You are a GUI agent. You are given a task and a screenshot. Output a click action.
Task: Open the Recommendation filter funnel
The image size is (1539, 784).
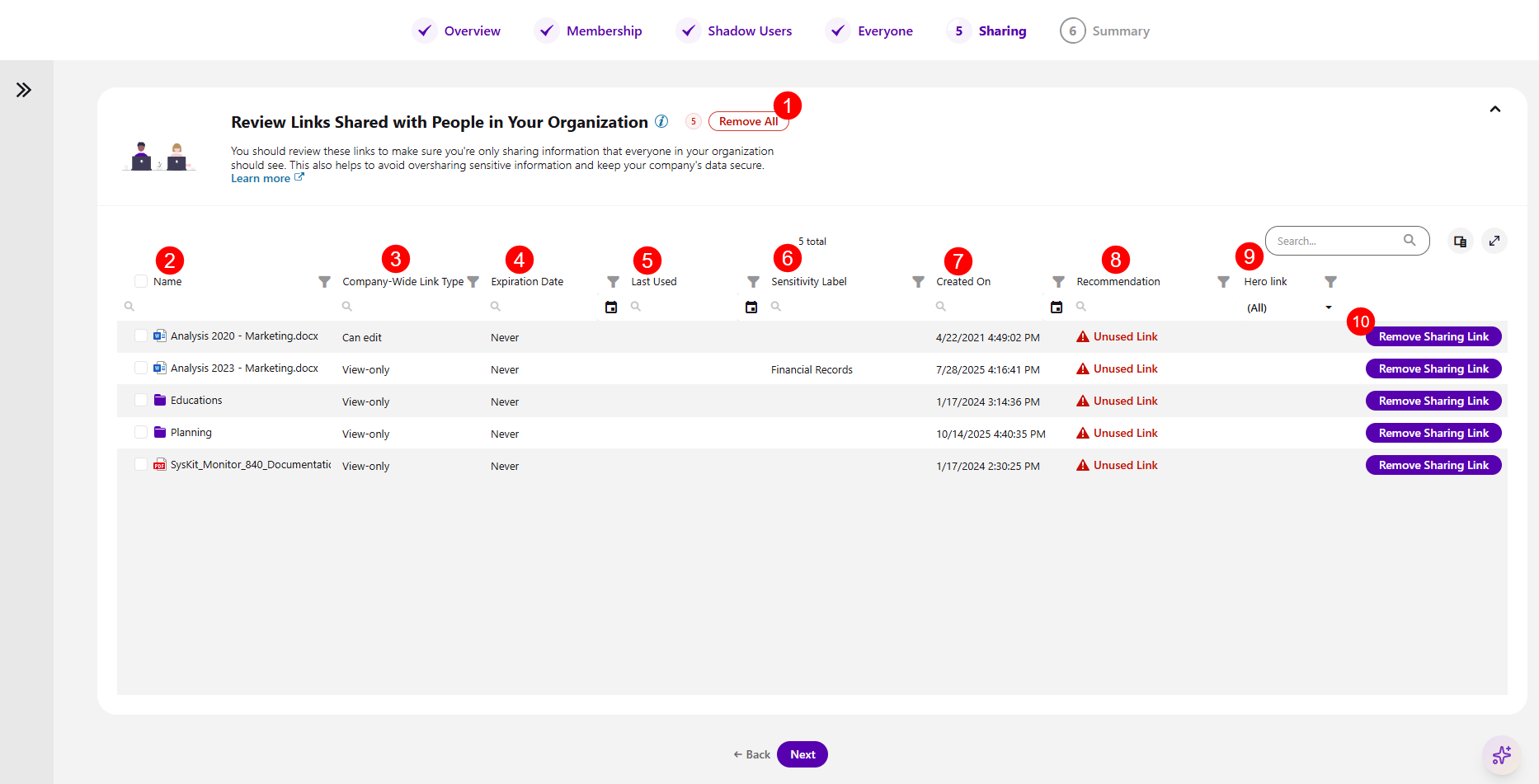pos(1224,282)
